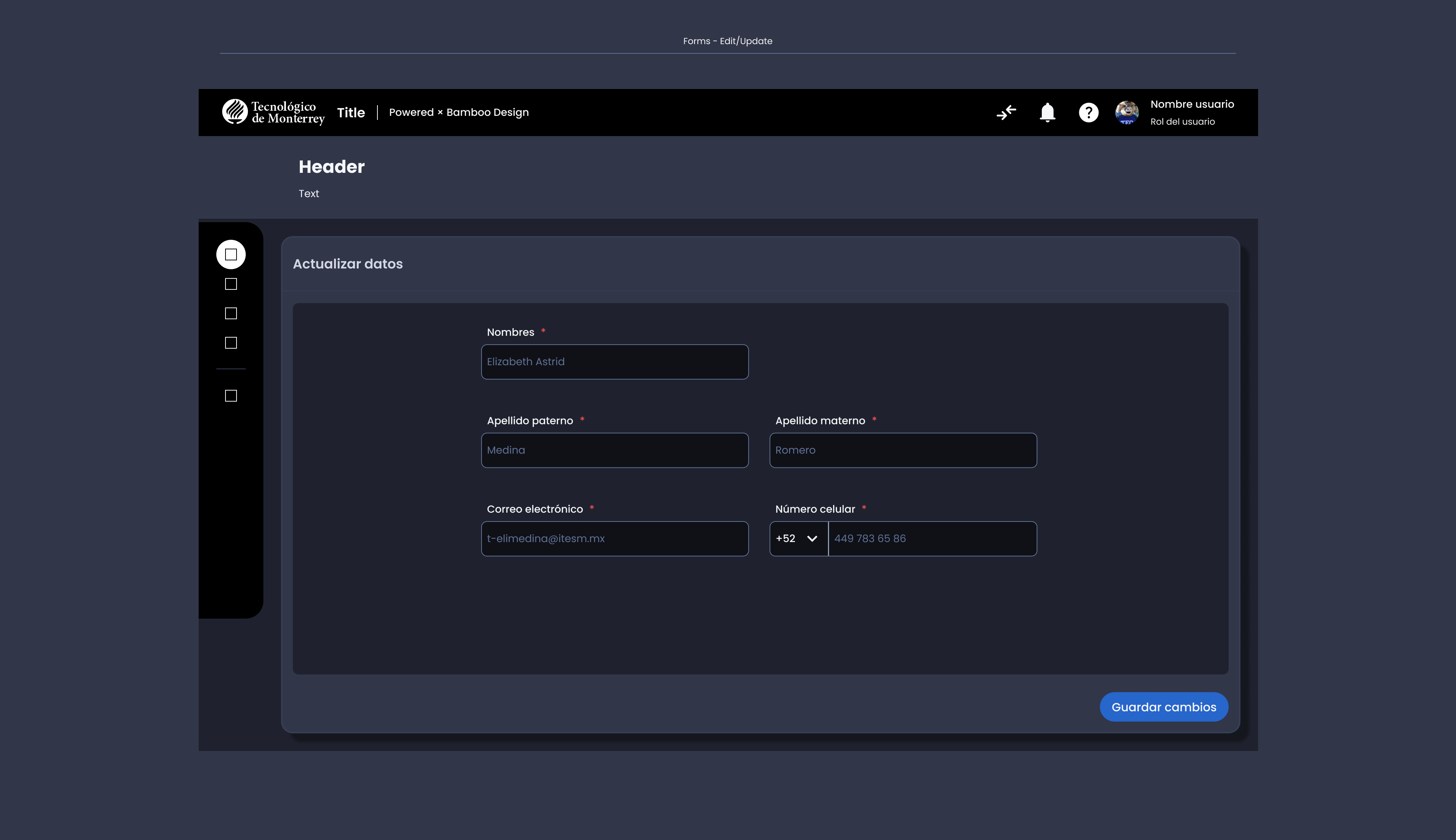Select the fourth sidebar square icon

click(231, 343)
